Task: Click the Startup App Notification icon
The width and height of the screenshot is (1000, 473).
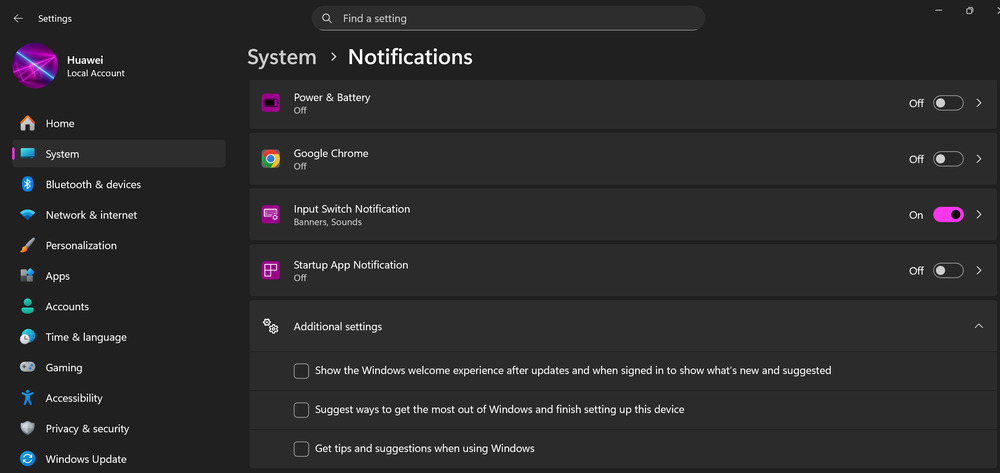Action: click(x=271, y=270)
